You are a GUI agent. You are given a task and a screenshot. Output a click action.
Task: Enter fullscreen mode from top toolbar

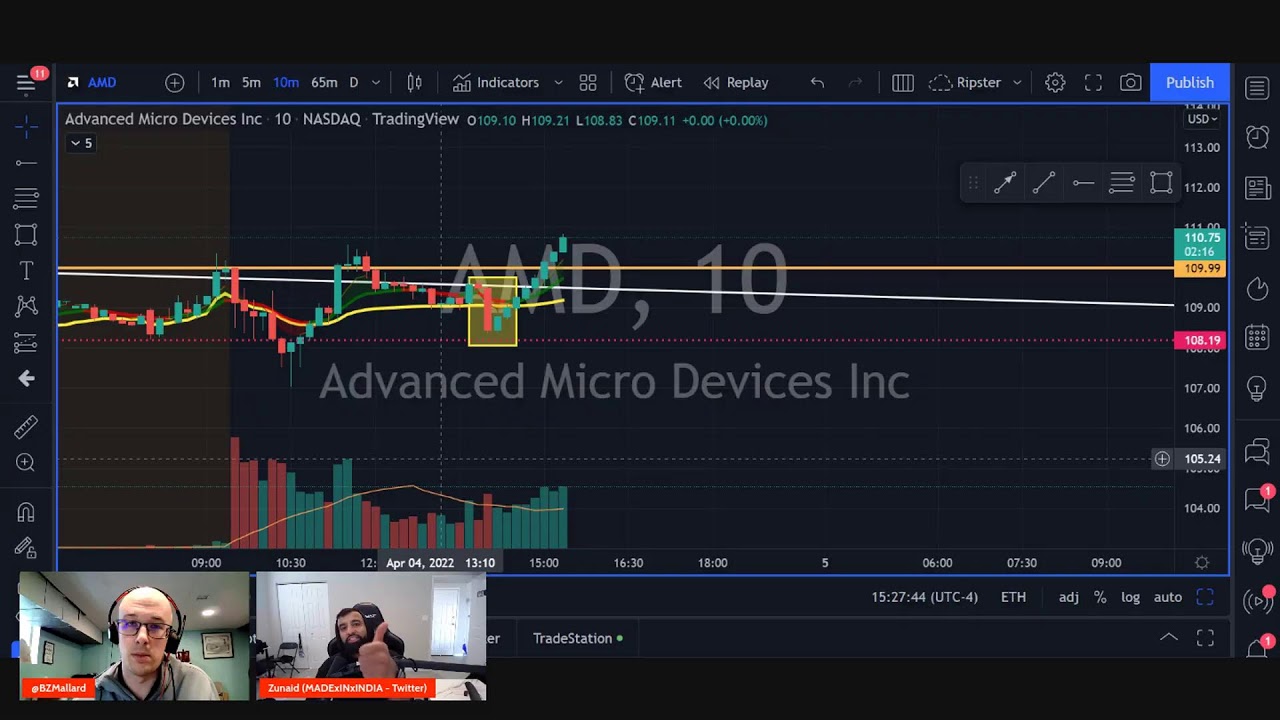click(x=1093, y=83)
